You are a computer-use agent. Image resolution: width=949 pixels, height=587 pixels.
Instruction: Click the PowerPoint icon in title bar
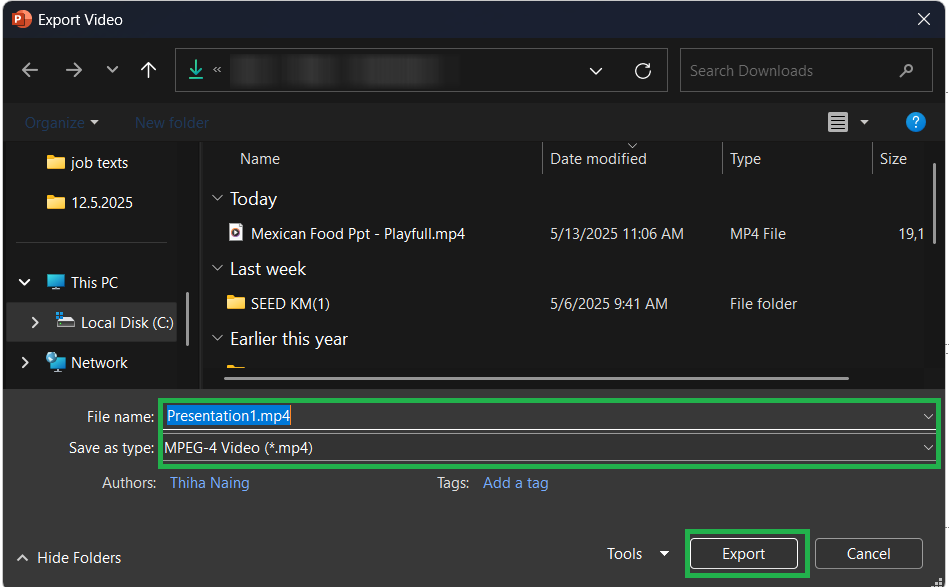21,19
